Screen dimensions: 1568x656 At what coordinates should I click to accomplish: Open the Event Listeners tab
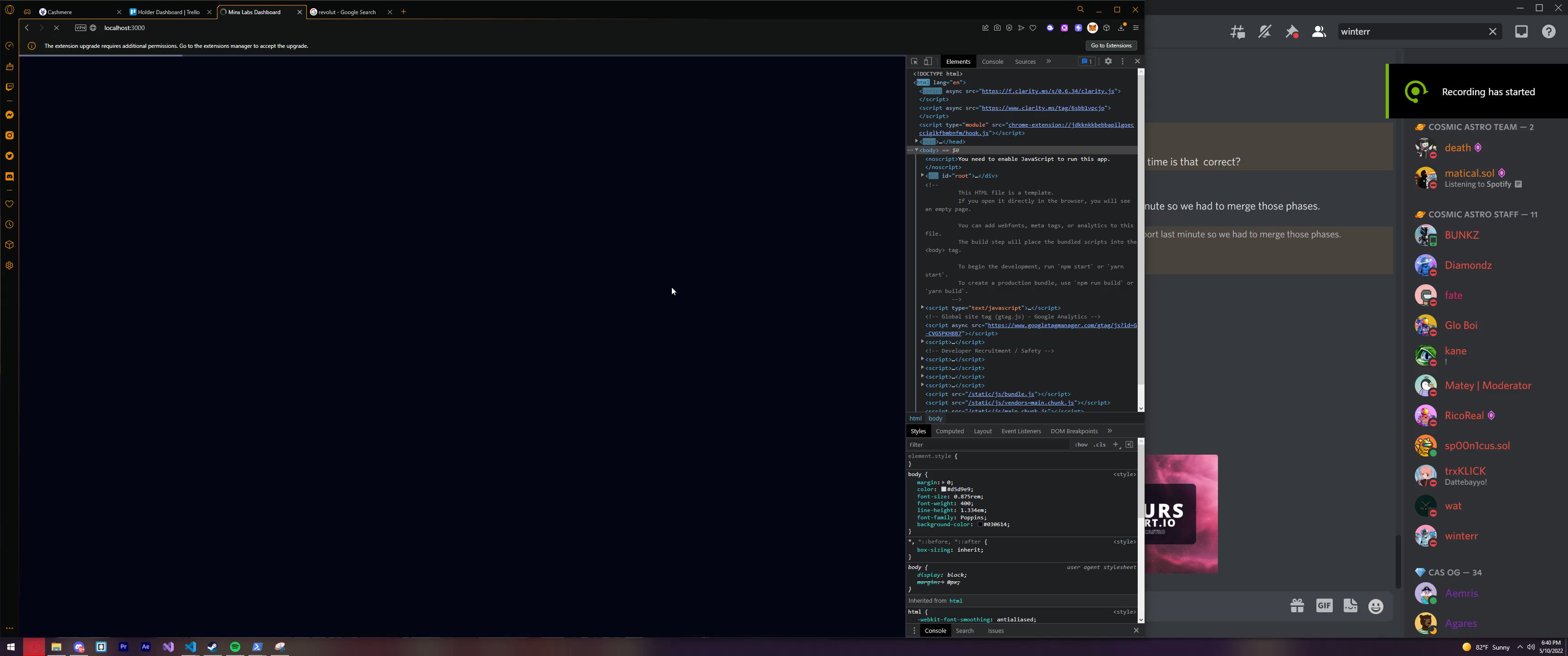click(1021, 431)
